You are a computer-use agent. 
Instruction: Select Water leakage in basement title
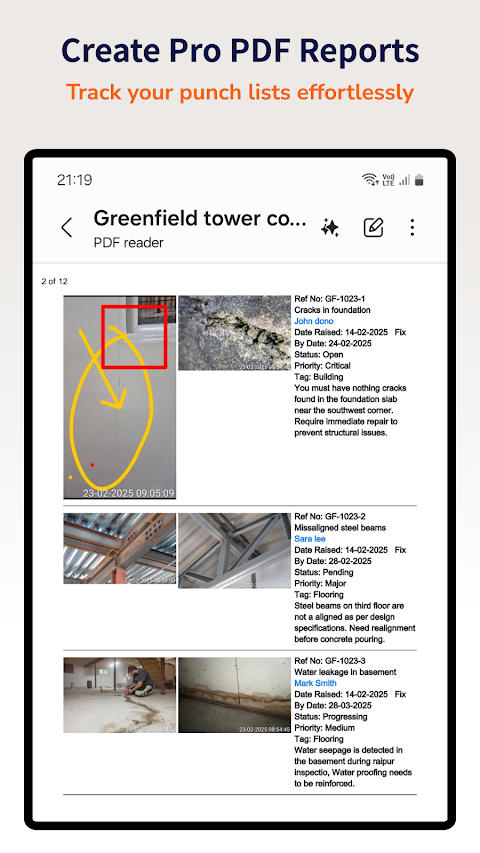pyautogui.click(x=346, y=672)
